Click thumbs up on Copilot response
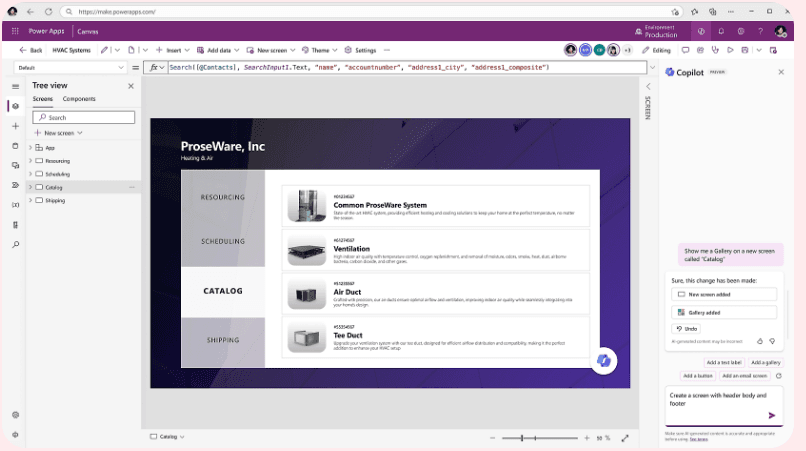Viewport: 806px width, 451px height. (x=759, y=341)
